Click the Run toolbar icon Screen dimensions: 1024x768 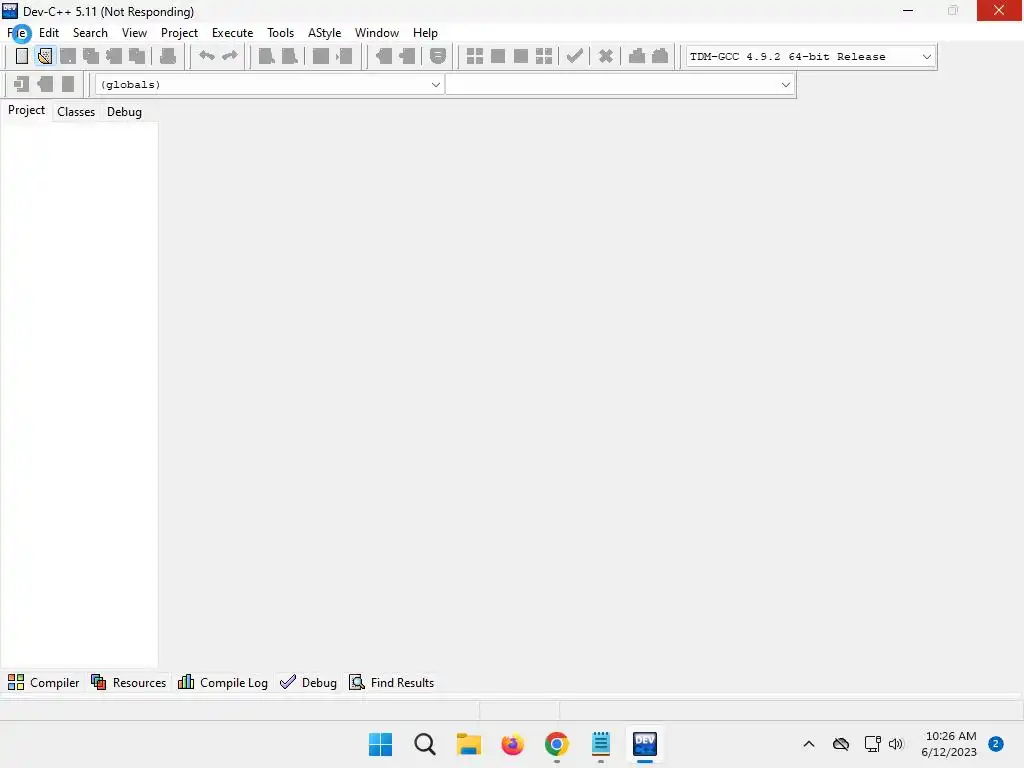[x=498, y=56]
